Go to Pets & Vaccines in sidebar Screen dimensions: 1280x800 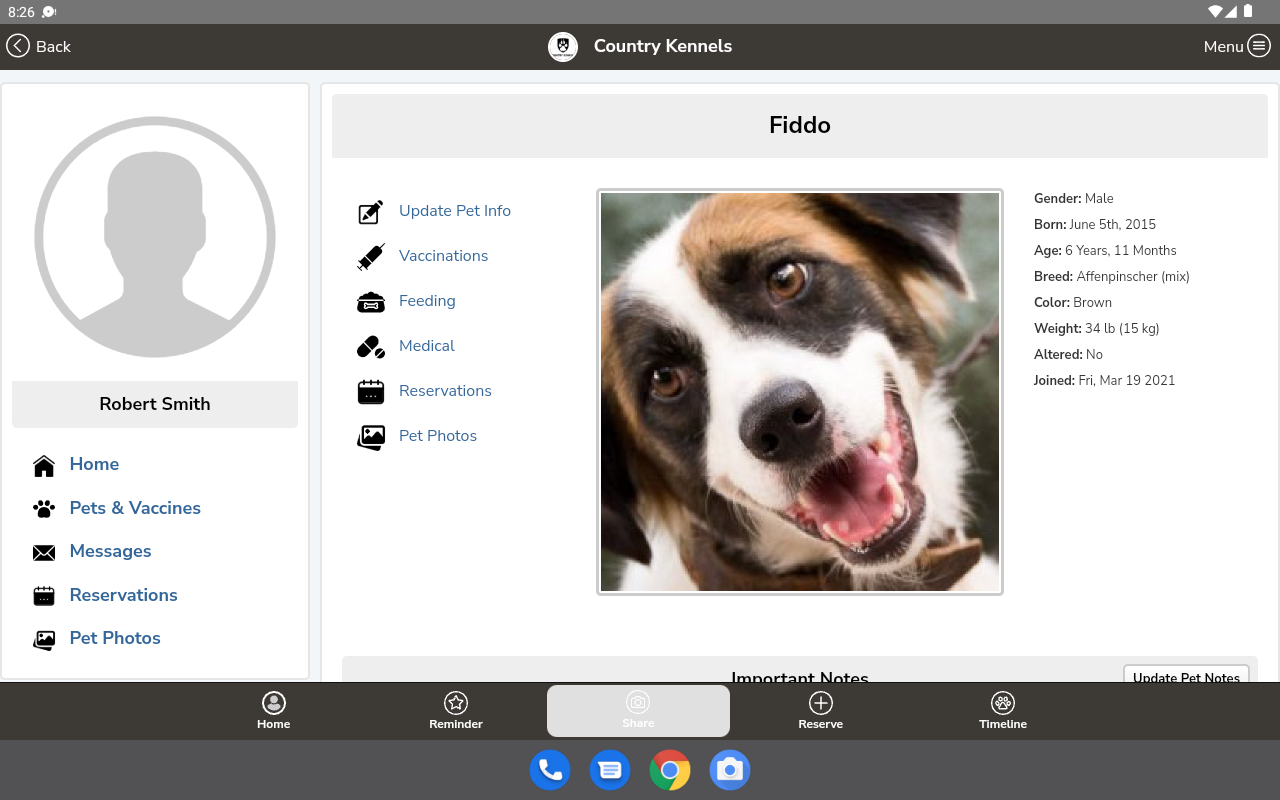[x=135, y=508]
